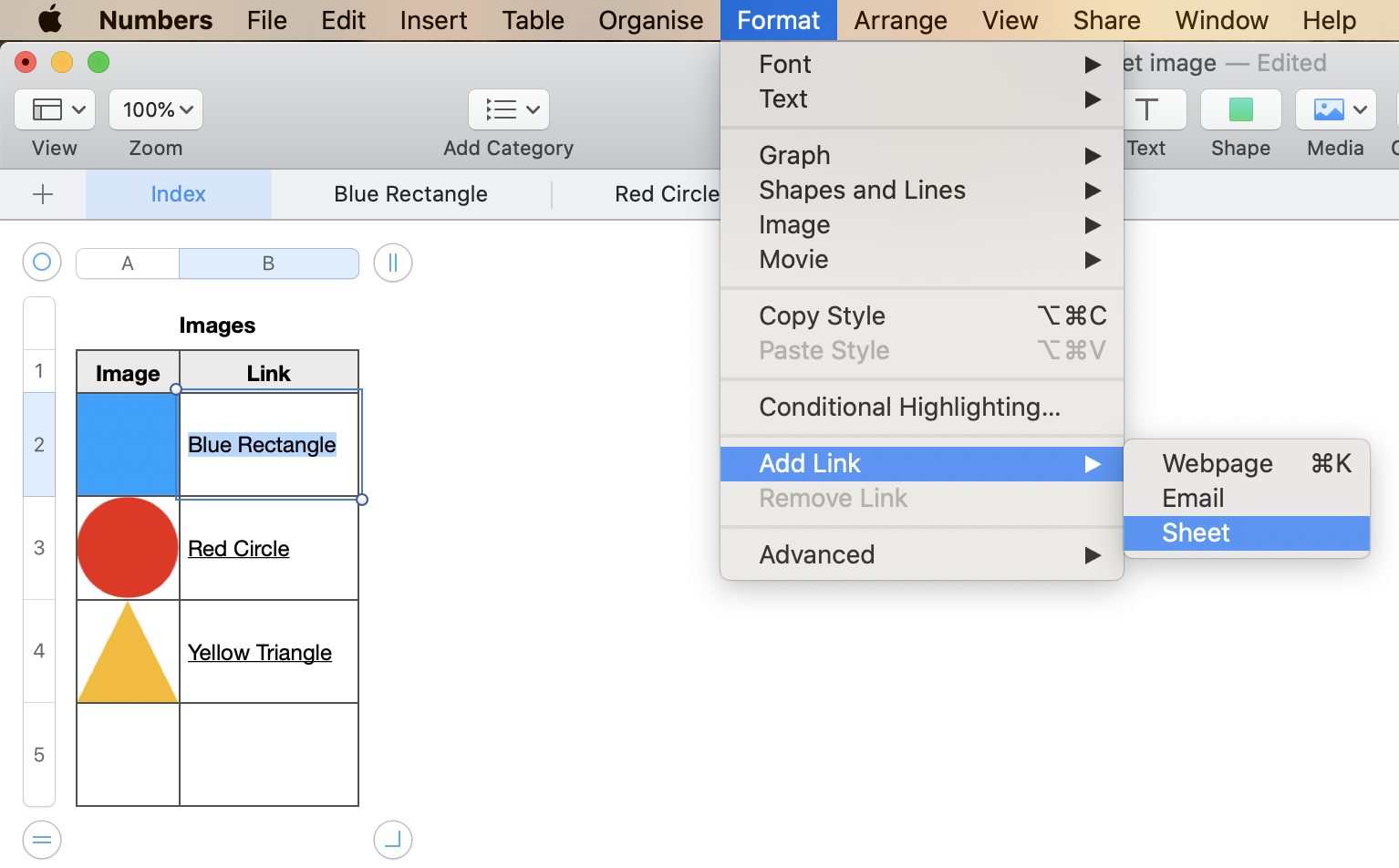1399x868 pixels.
Task: Click the Add Category list icon
Action: tap(508, 110)
